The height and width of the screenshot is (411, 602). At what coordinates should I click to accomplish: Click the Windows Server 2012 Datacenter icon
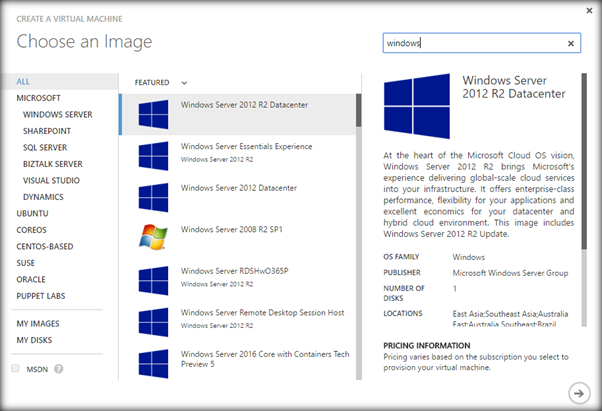(x=153, y=197)
